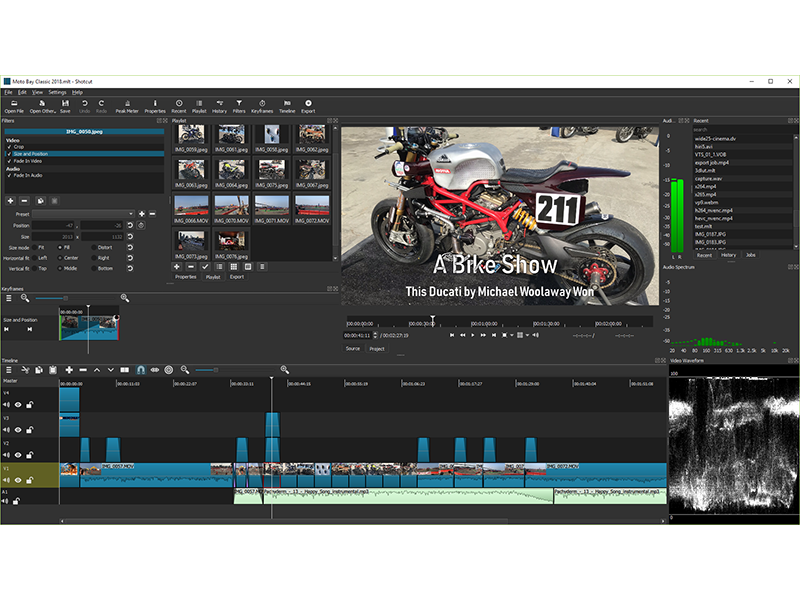This screenshot has height=600, width=800.
Task: Open the Settings menu
Action: [57, 92]
